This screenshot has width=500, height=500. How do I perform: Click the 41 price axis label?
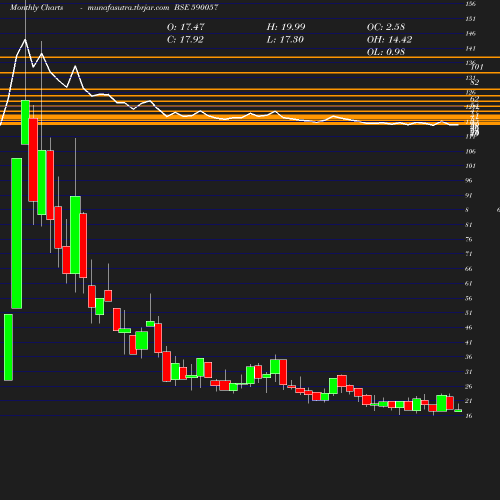(x=469, y=342)
